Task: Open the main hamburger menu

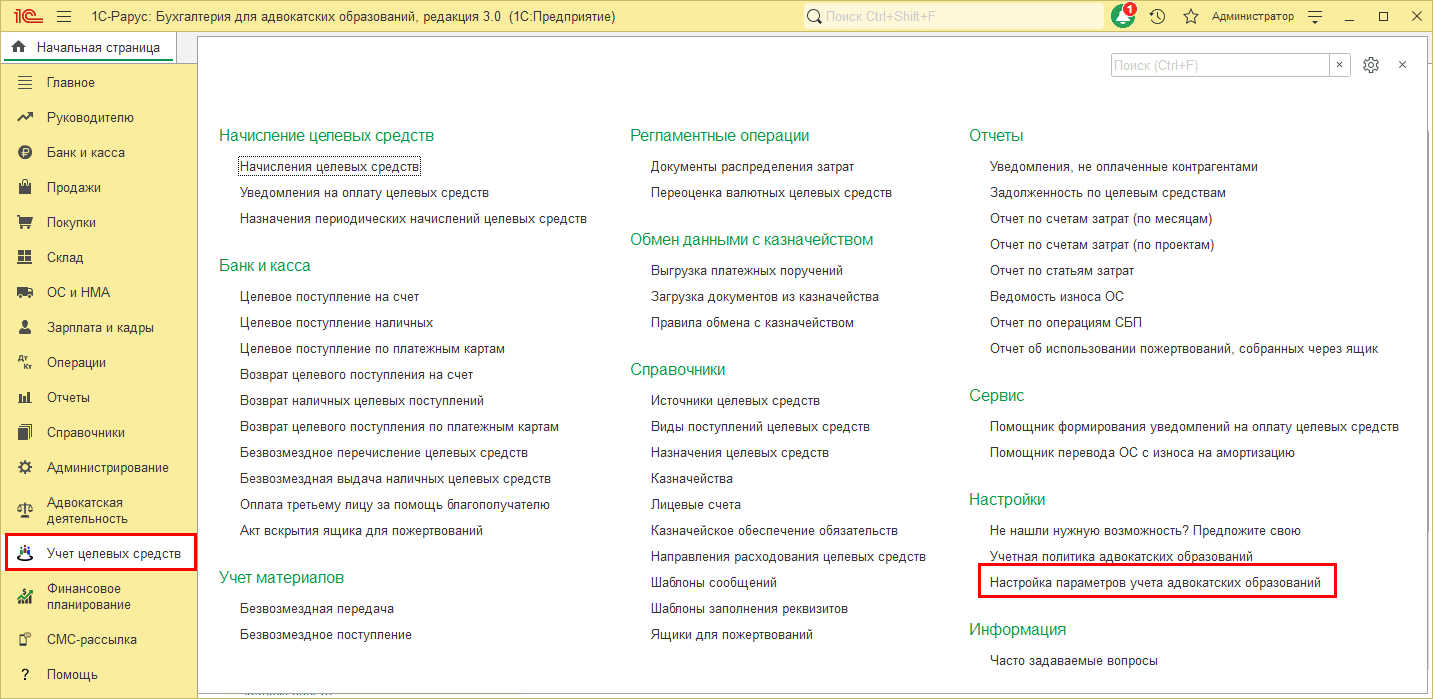Action: click(64, 17)
